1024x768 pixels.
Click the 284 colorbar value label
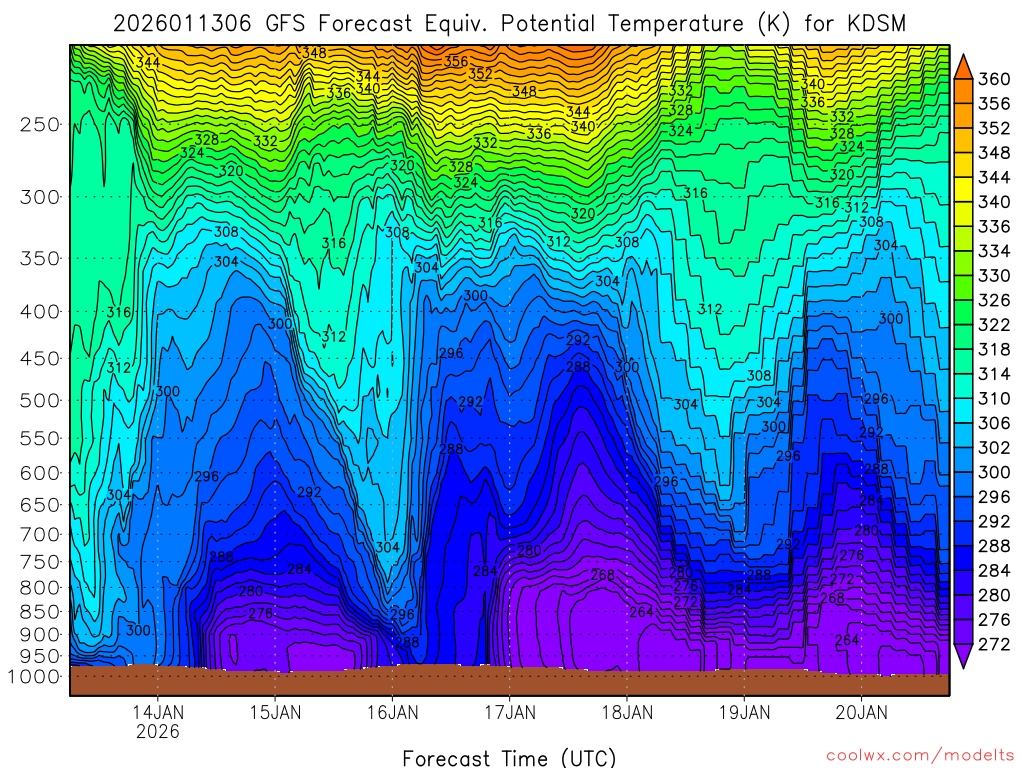coord(994,571)
